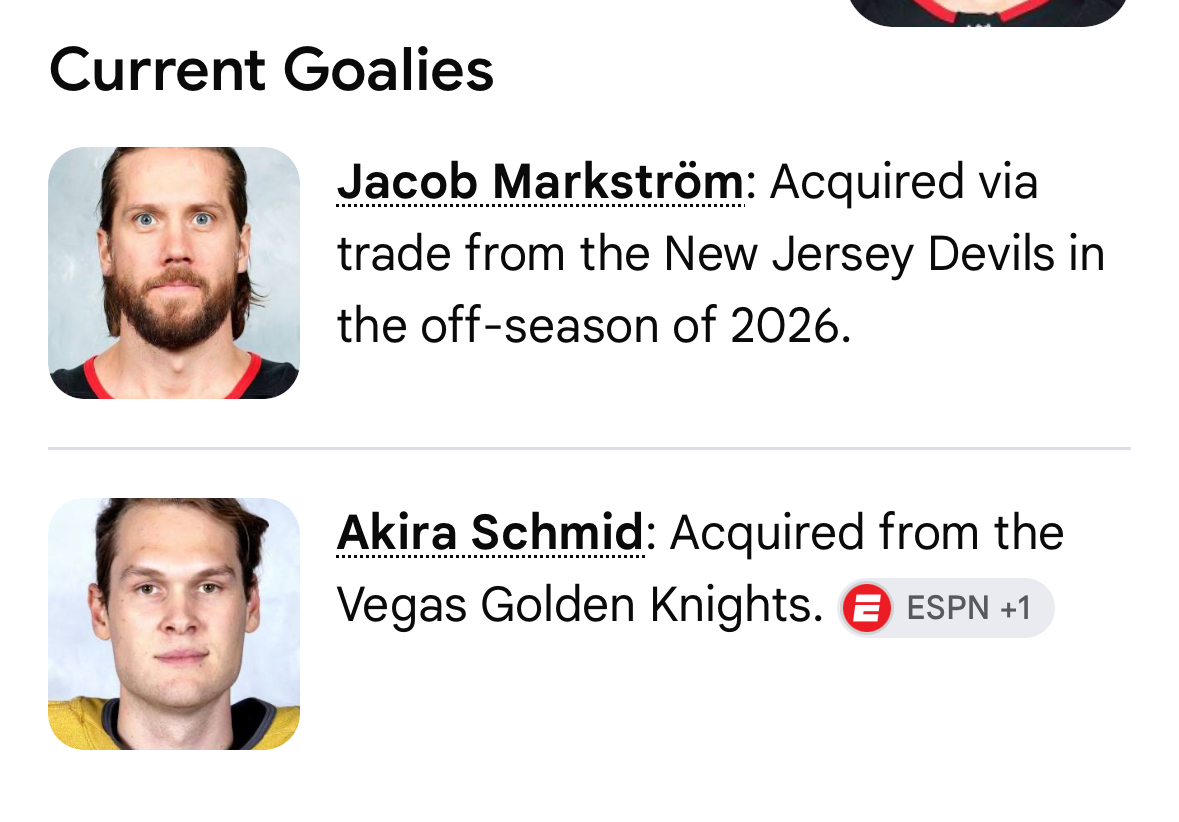Open the Akira Schmid name link
This screenshot has height=822, width=1179.
490,532
